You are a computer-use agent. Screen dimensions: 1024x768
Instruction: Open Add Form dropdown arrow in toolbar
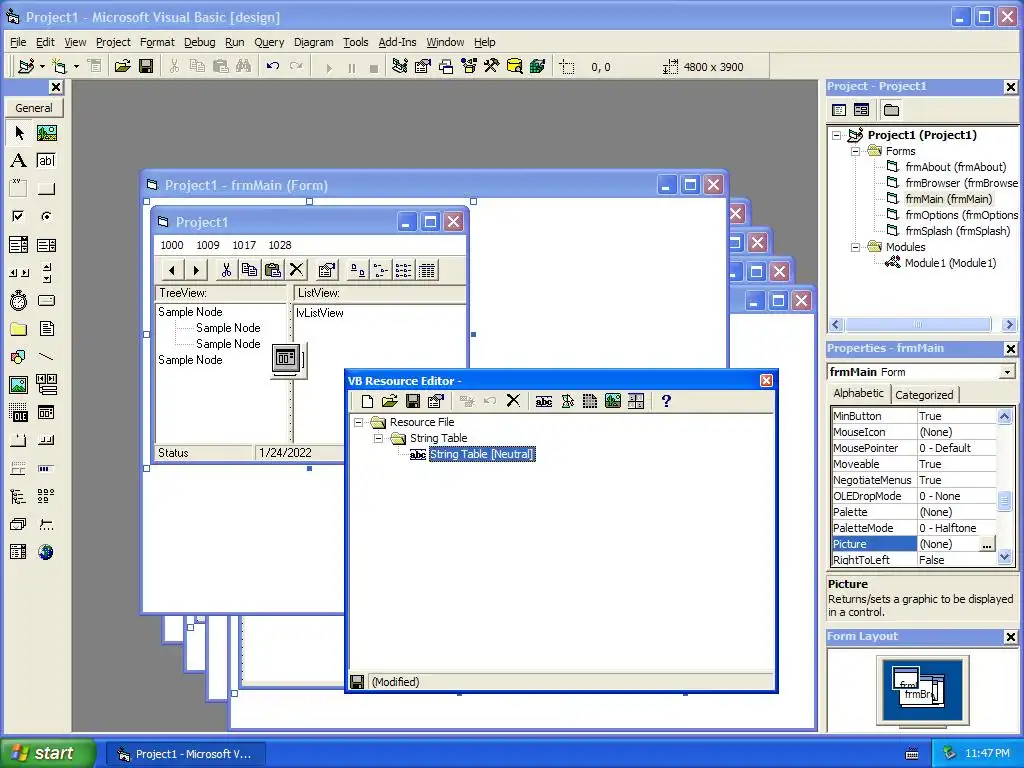coord(76,67)
